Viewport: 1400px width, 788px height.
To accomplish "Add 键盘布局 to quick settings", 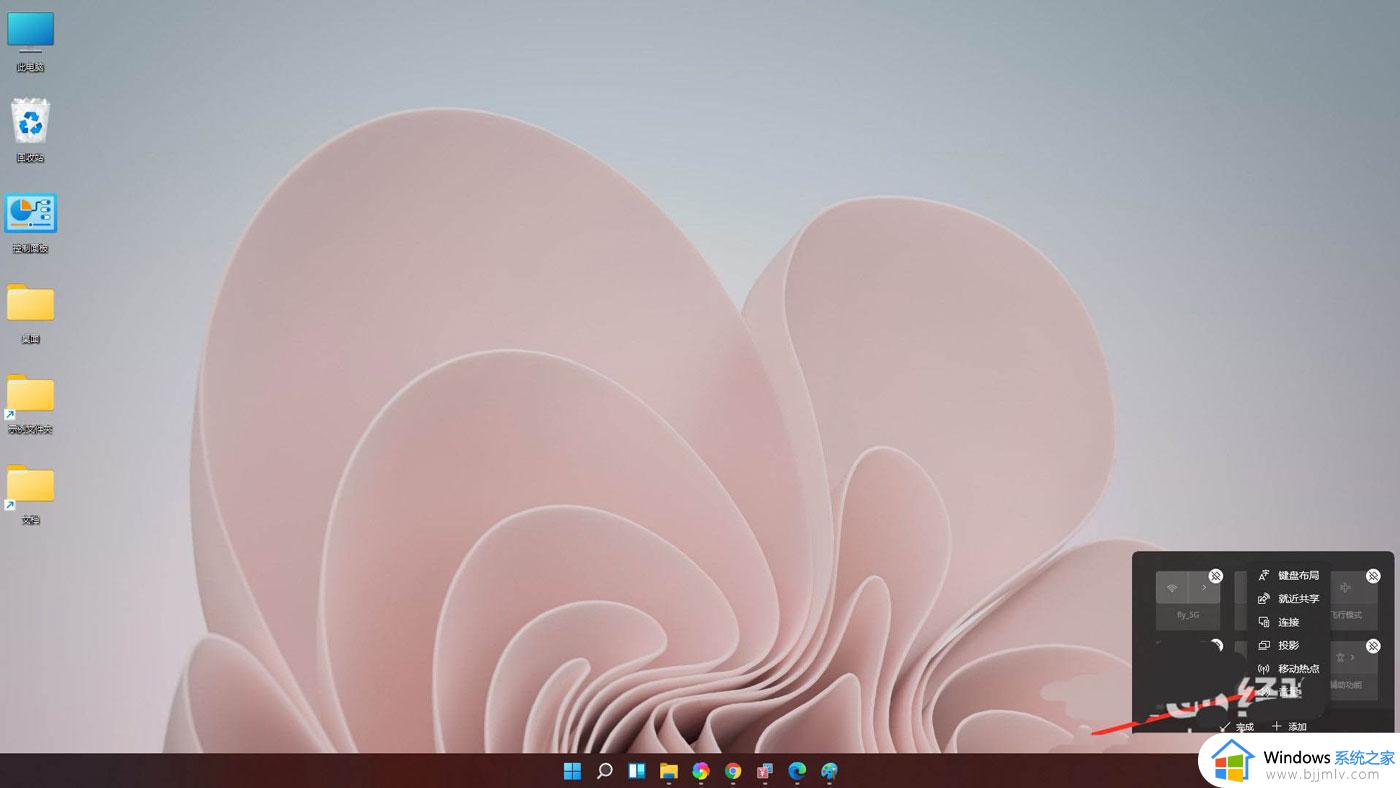I will [x=1289, y=576].
